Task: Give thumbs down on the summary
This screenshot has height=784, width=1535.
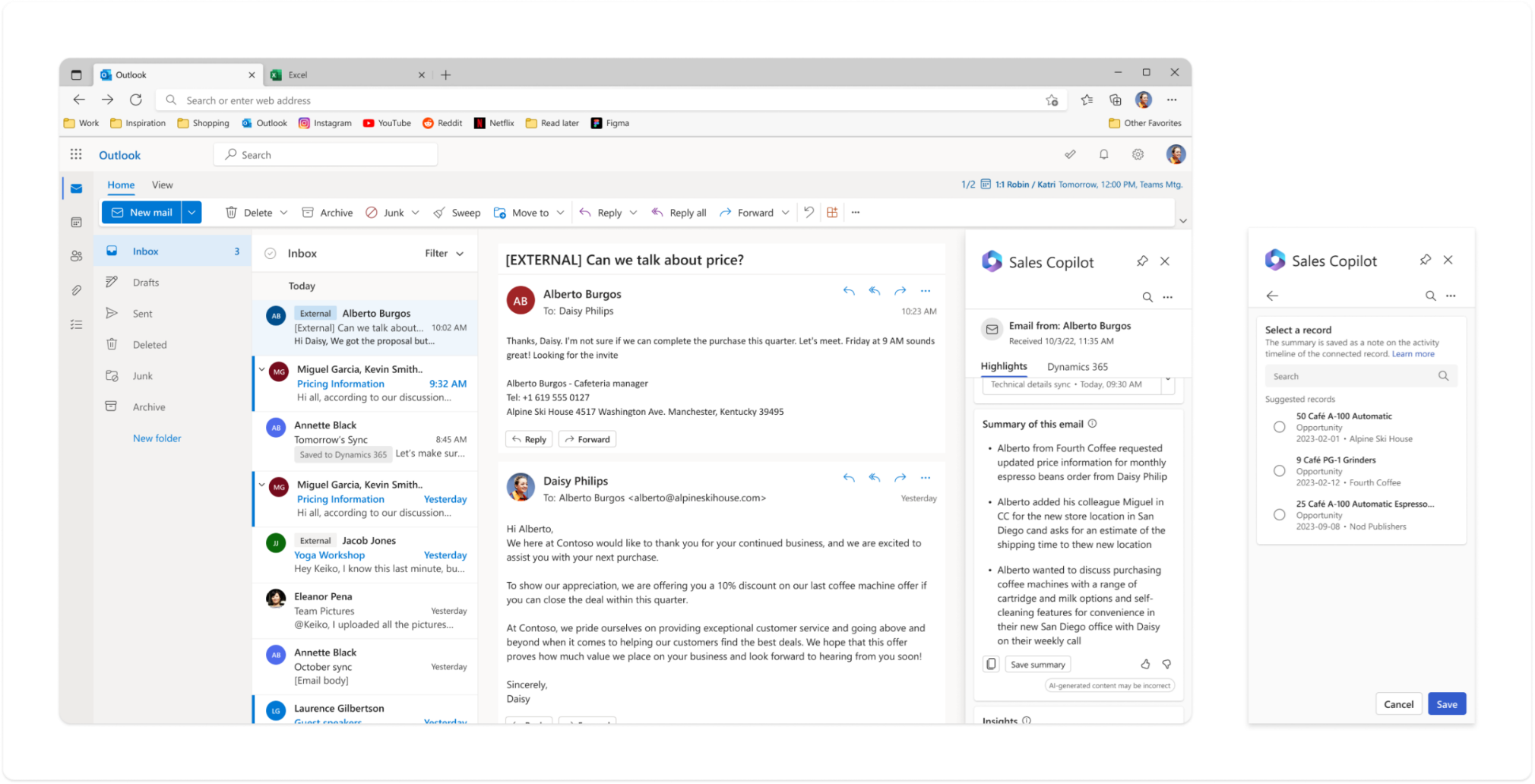Action: click(1166, 664)
